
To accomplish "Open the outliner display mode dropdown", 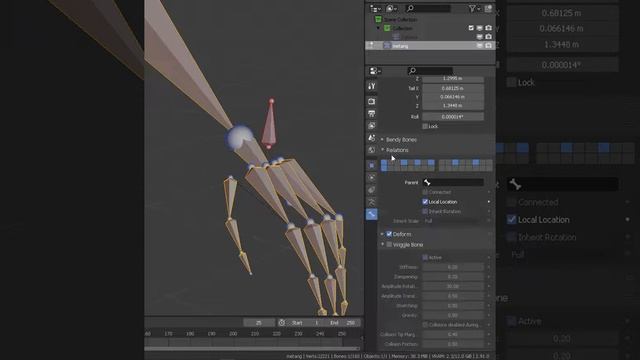I will [x=391, y=8].
